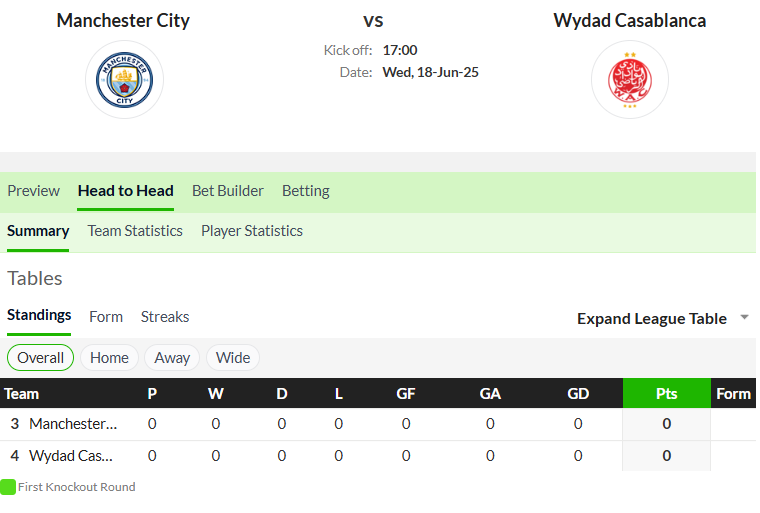Select the Away standings filter
The width and height of the screenshot is (760, 513).
(172, 358)
